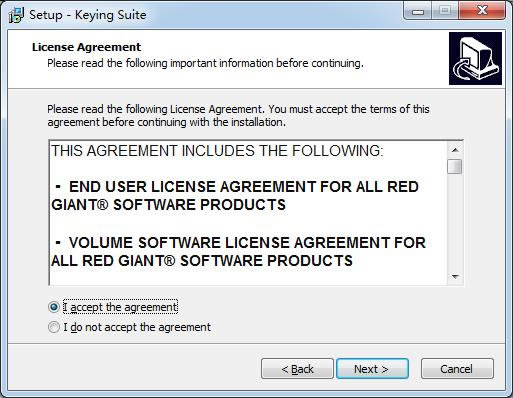
Task: Click the installer computer graphic in header
Action: pos(475,59)
